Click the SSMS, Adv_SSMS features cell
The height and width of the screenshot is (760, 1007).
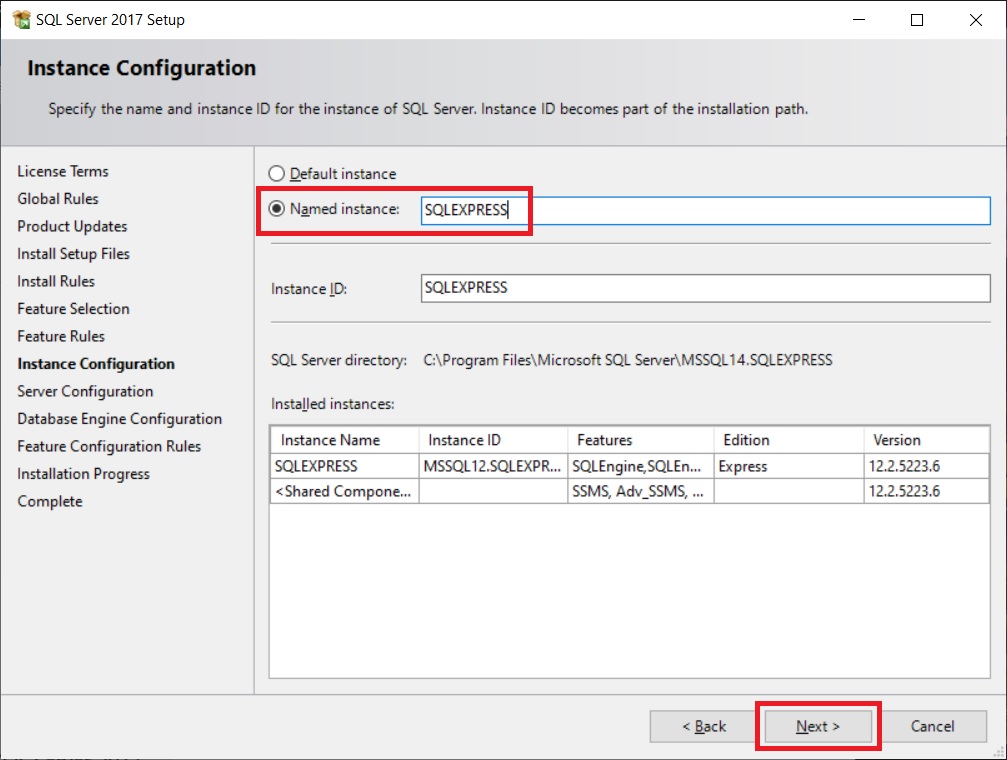(641, 491)
